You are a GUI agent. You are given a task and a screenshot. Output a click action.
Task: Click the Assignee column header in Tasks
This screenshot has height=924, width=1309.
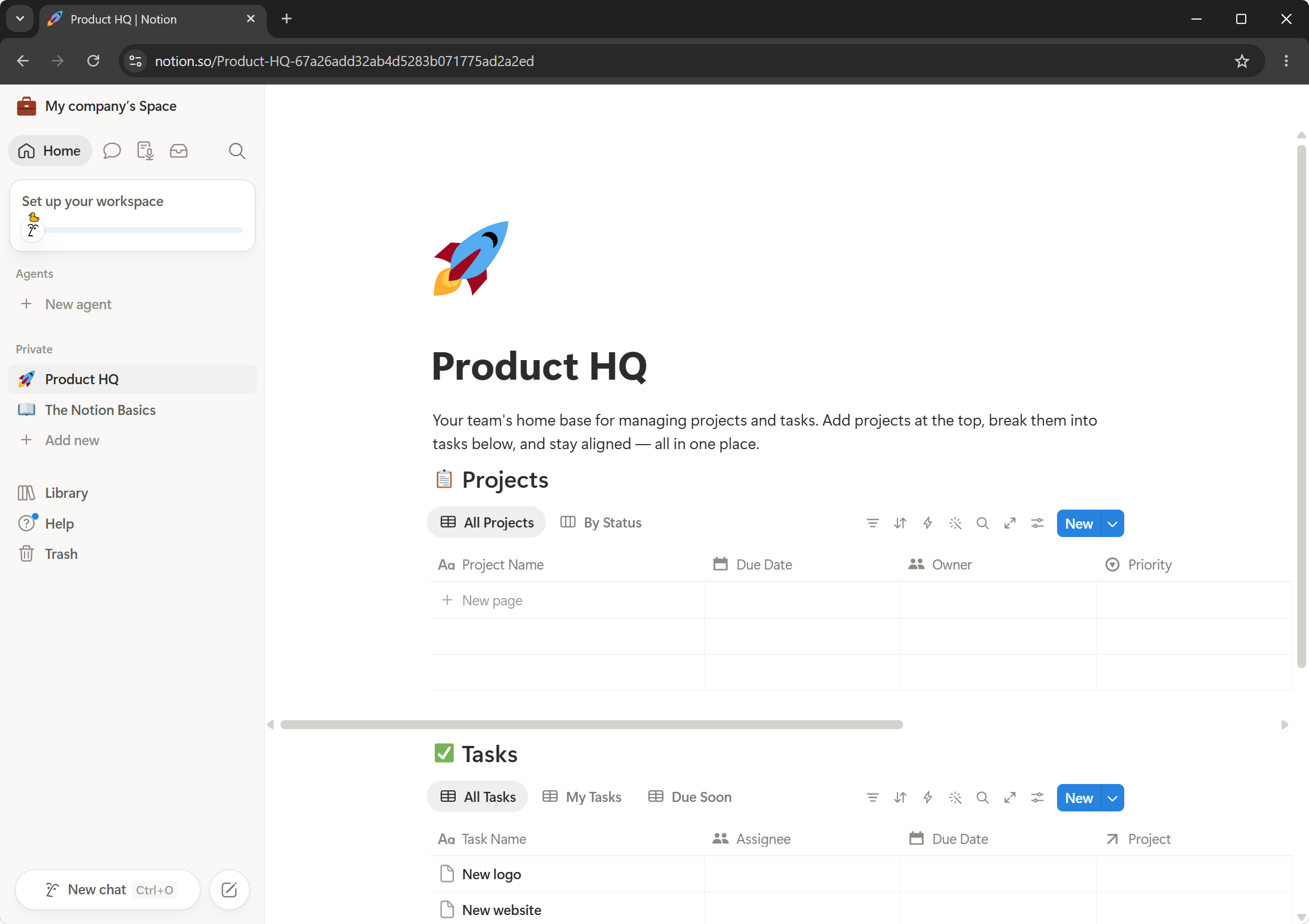[803, 839]
